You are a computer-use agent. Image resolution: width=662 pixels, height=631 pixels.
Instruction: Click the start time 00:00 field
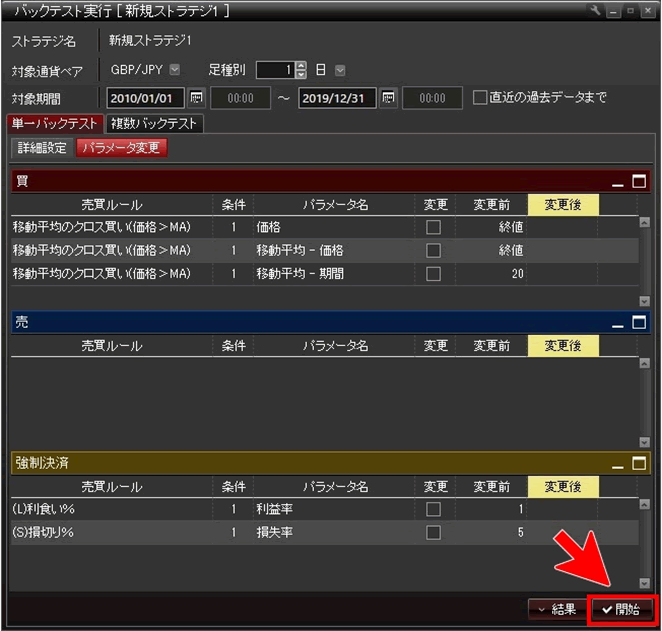click(x=240, y=98)
